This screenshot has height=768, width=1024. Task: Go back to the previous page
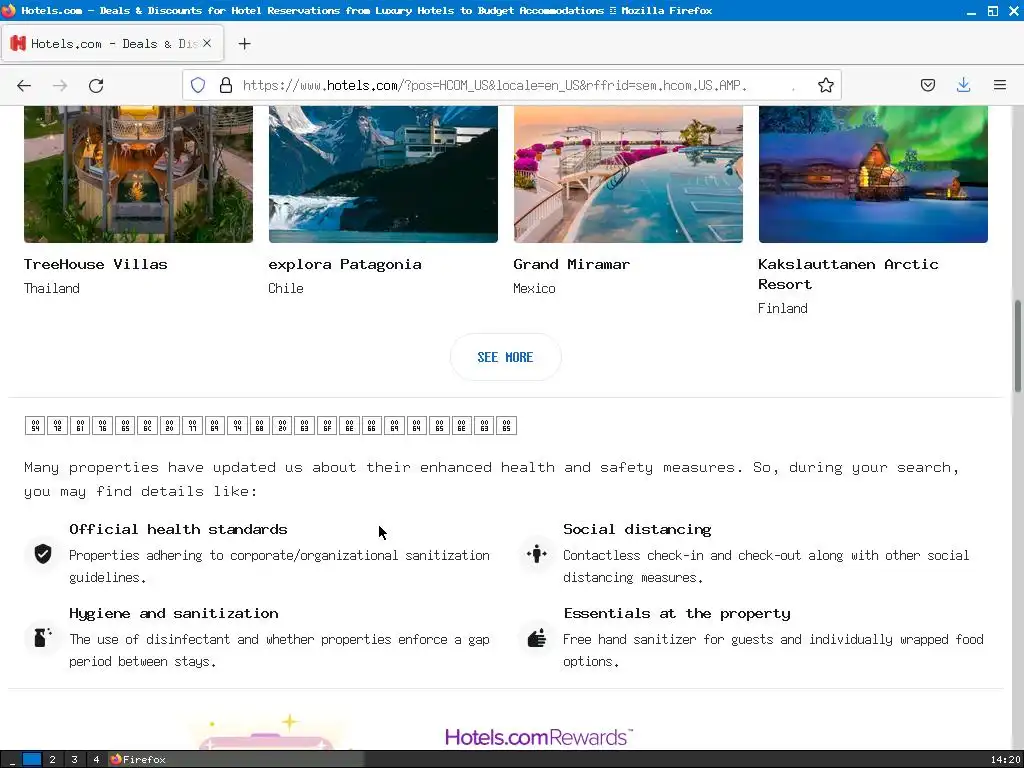(24, 86)
